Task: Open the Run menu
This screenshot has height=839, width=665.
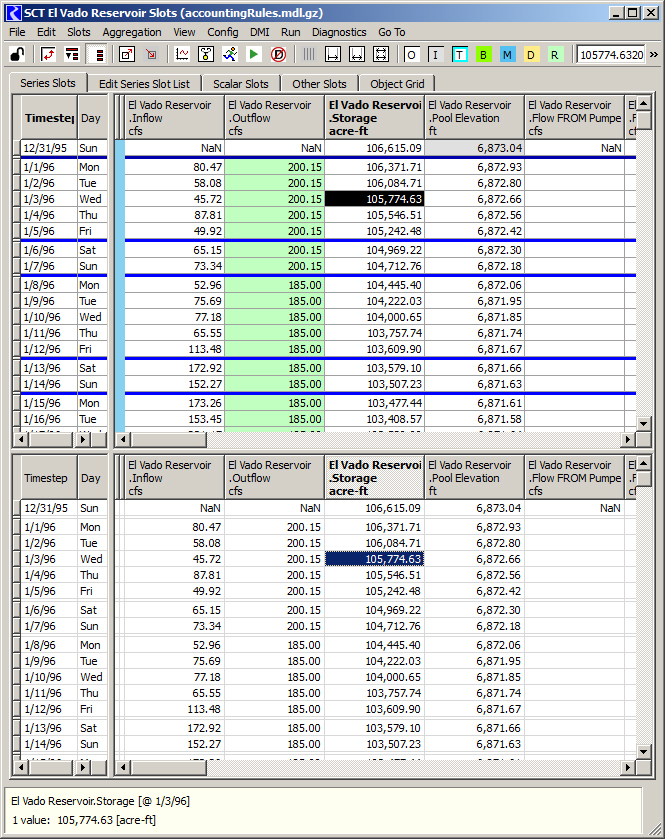Action: click(291, 32)
